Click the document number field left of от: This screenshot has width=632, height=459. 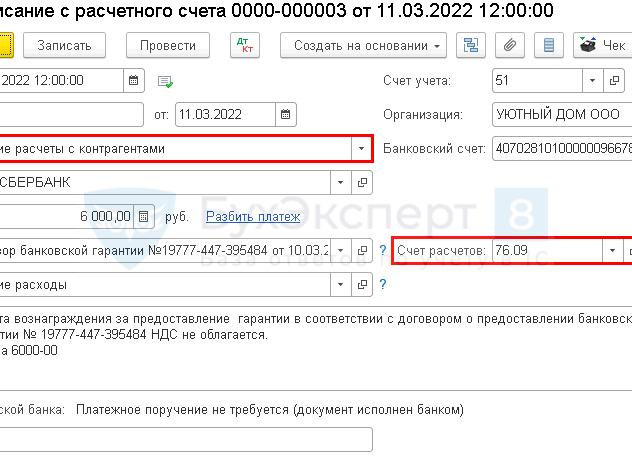pyautogui.click(x=71, y=114)
